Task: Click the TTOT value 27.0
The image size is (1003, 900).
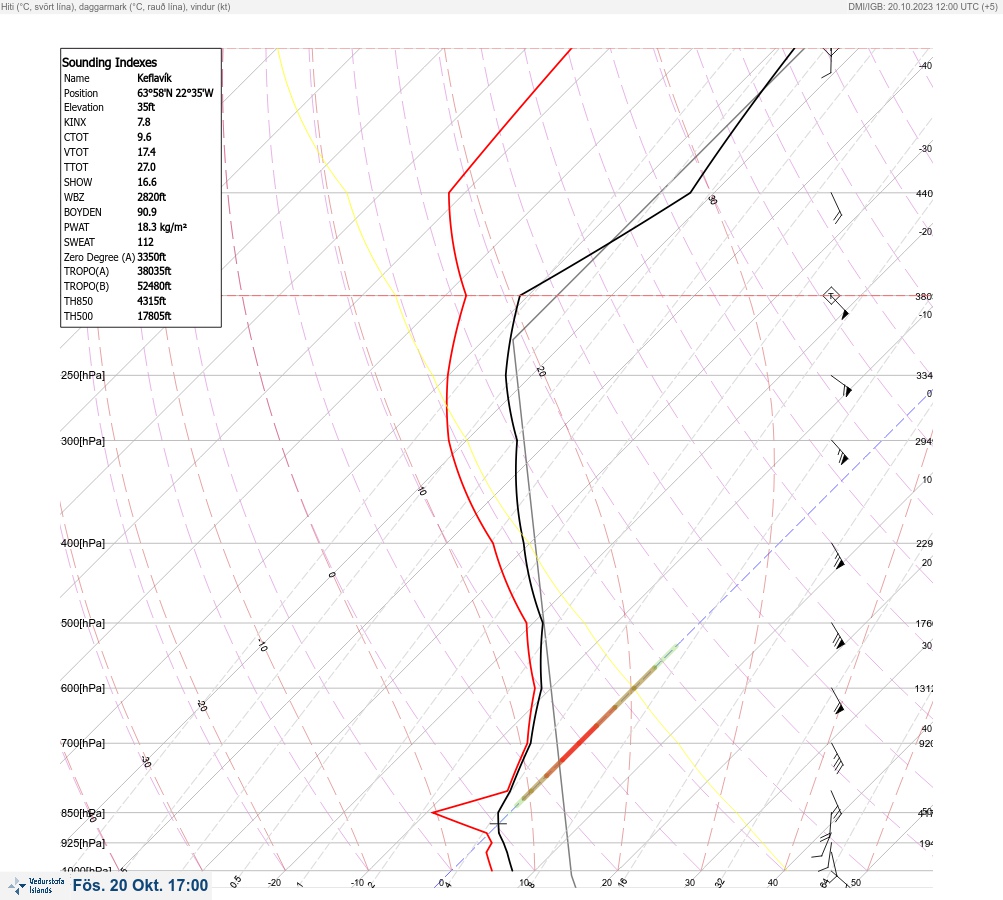Action: 146,167
